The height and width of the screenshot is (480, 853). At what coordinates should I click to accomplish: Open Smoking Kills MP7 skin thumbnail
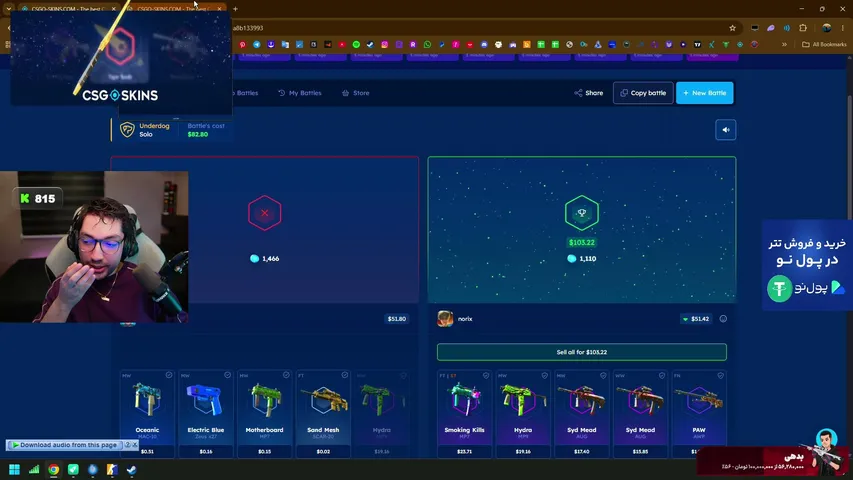[x=465, y=399]
